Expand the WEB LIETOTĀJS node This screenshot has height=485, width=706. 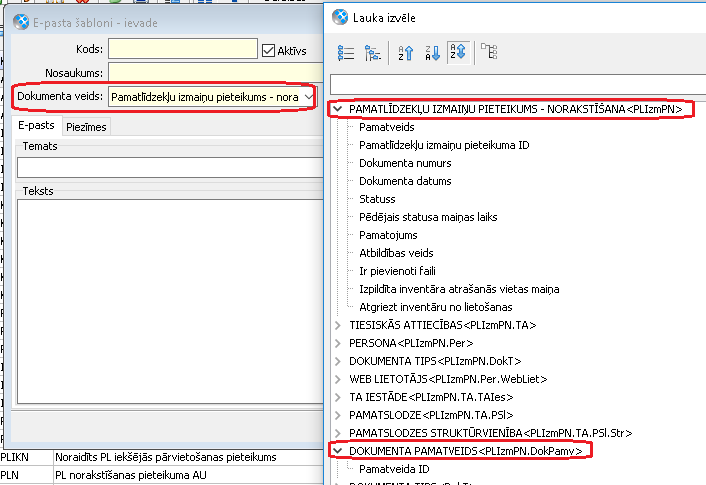[x=338, y=379]
